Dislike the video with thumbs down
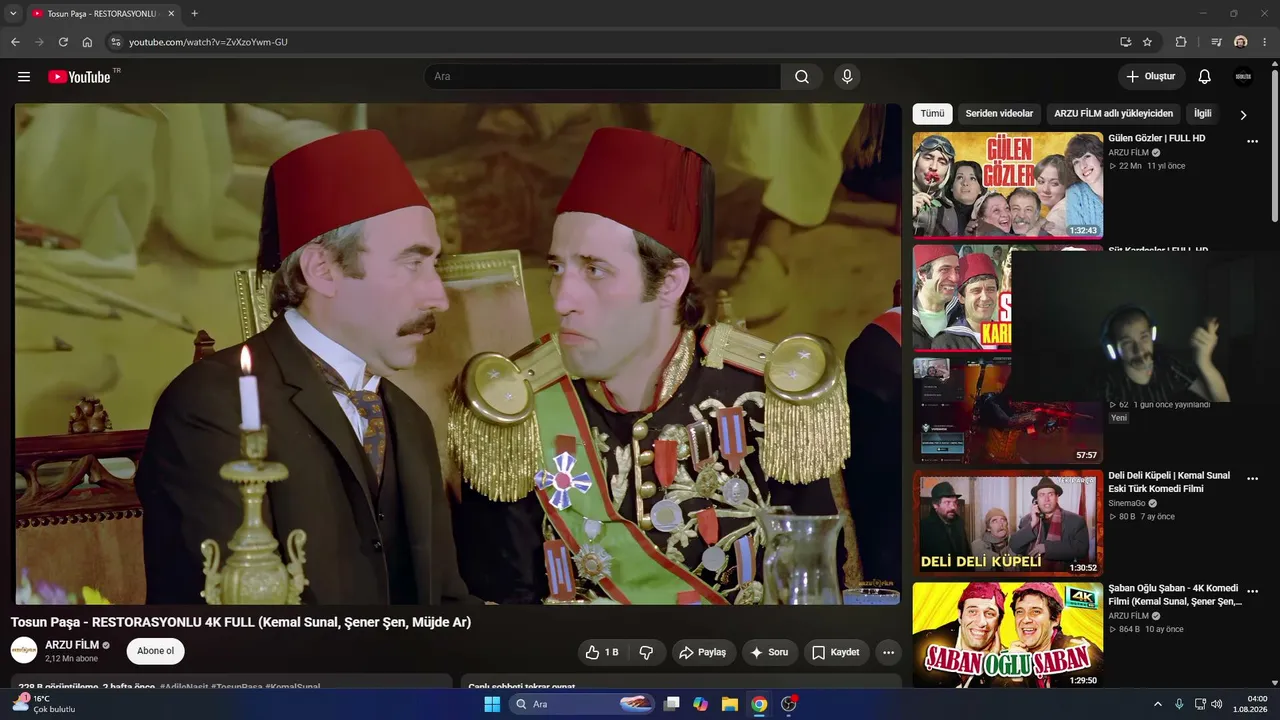The width and height of the screenshot is (1280, 720). pos(646,652)
